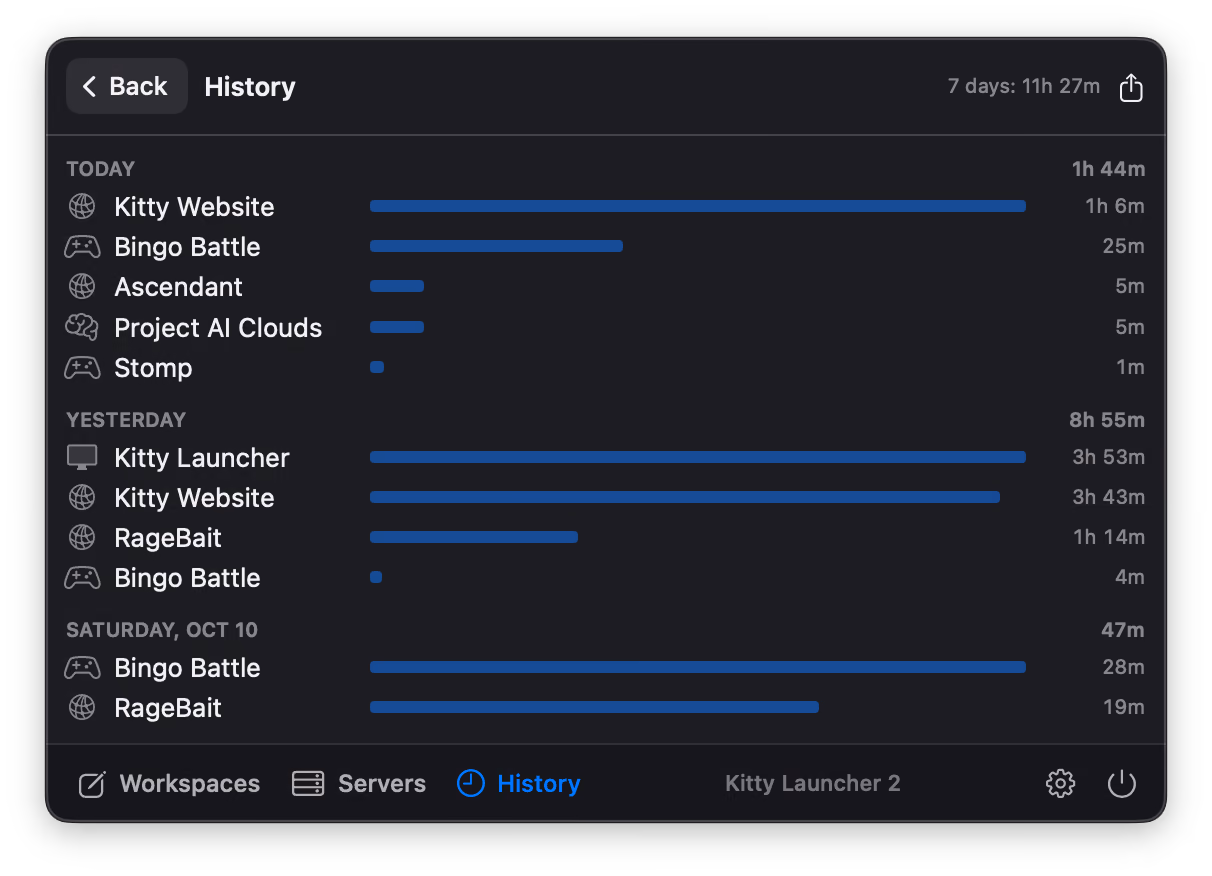
Task: Click globe icon beside yesterday's Kitty Website
Action: [82, 498]
